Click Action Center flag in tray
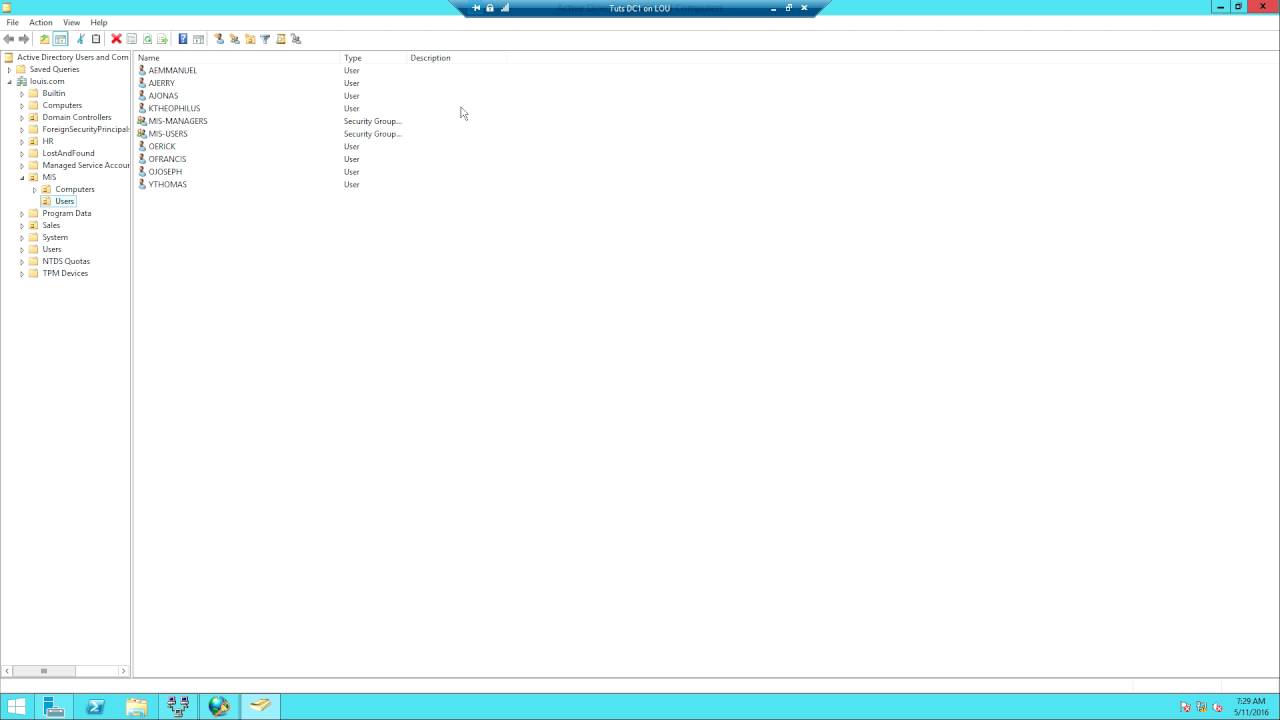The image size is (1280, 720). (x=1186, y=707)
